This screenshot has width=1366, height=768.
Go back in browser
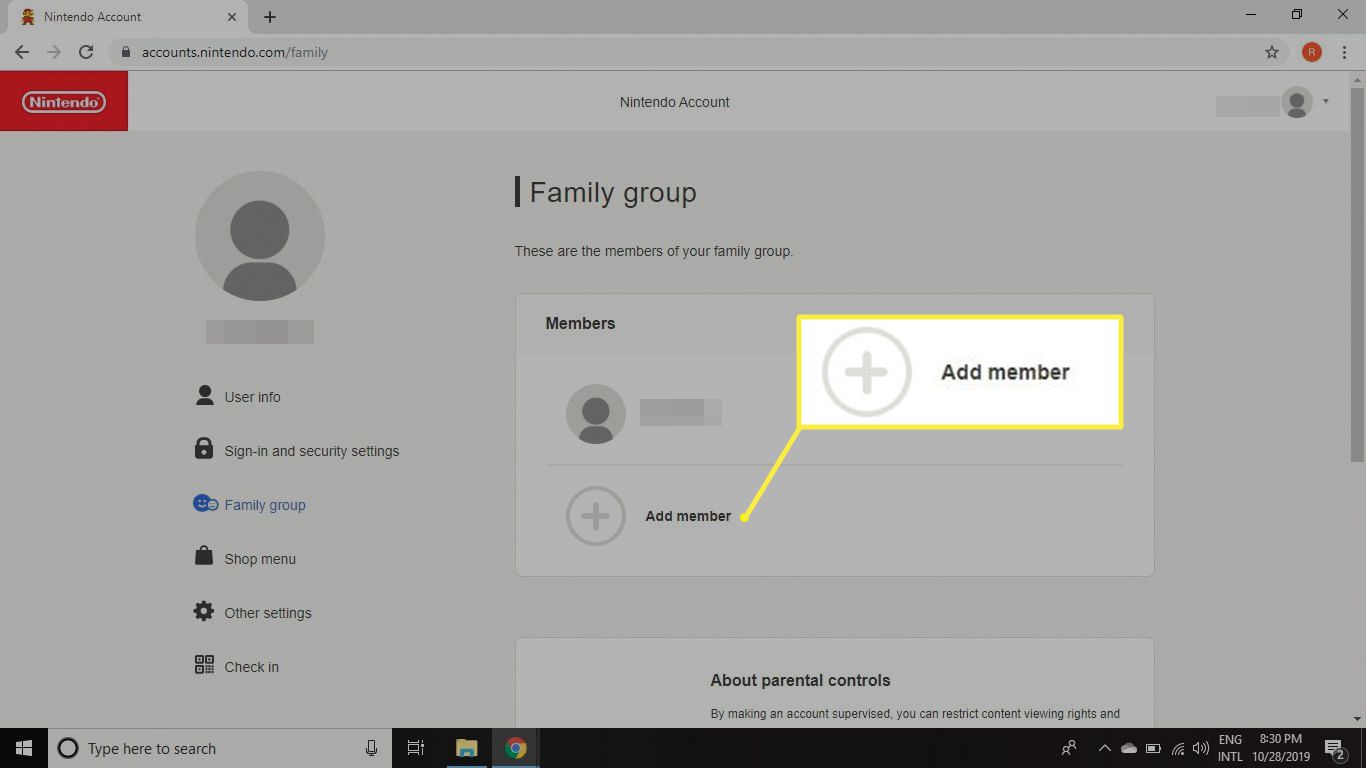(x=22, y=52)
